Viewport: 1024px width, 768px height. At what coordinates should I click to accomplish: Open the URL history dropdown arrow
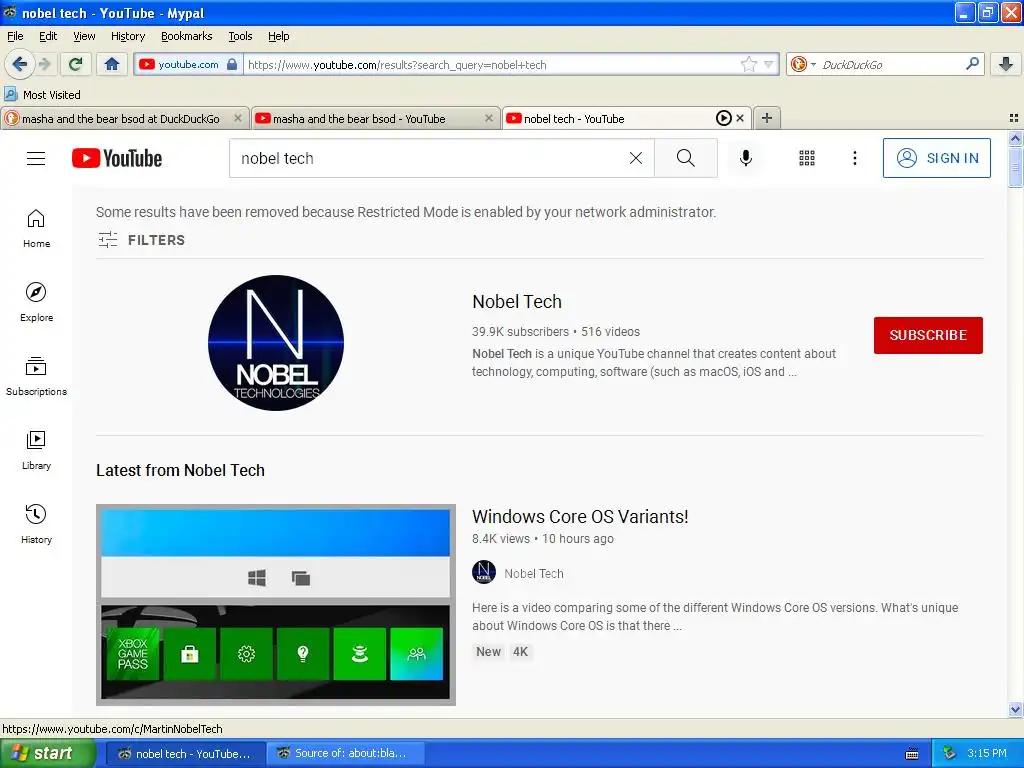[x=769, y=64]
